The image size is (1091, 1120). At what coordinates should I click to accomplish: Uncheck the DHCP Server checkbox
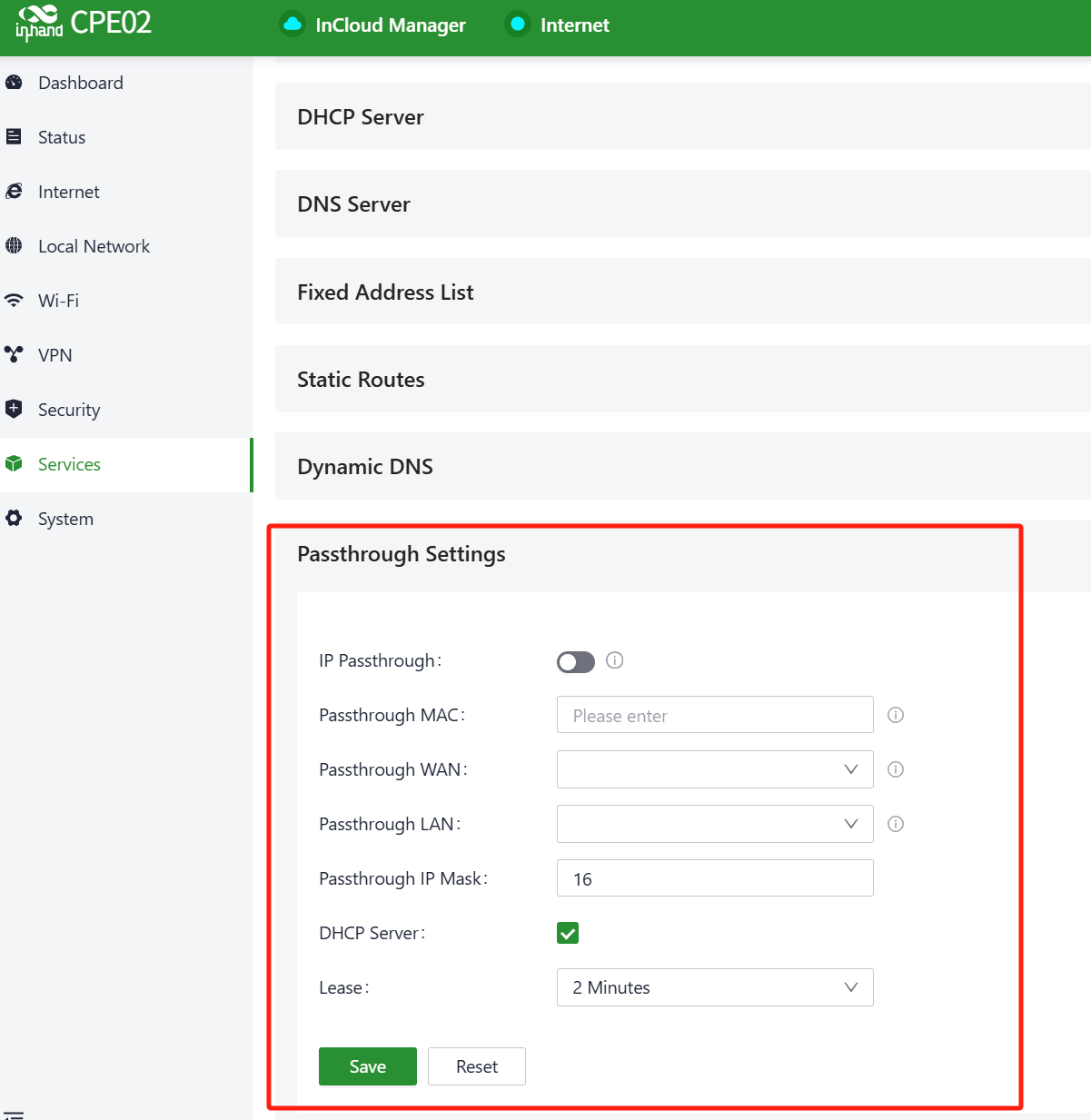coord(568,933)
